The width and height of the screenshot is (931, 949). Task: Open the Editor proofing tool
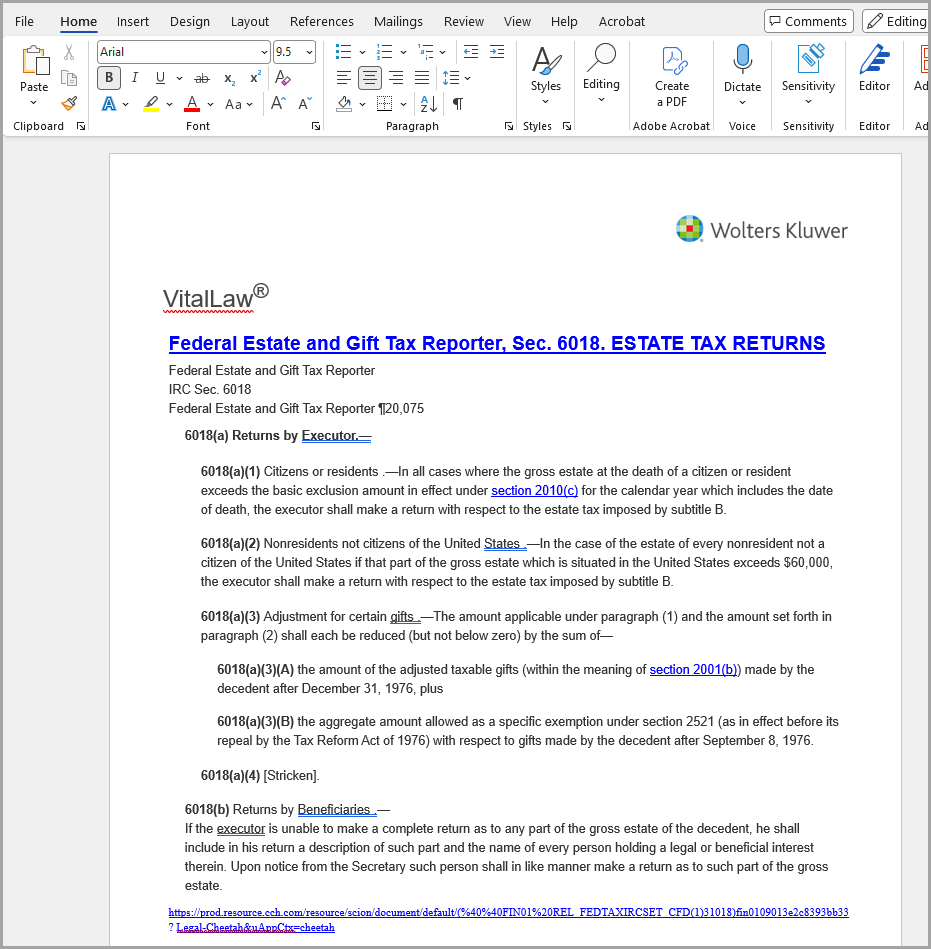click(874, 68)
